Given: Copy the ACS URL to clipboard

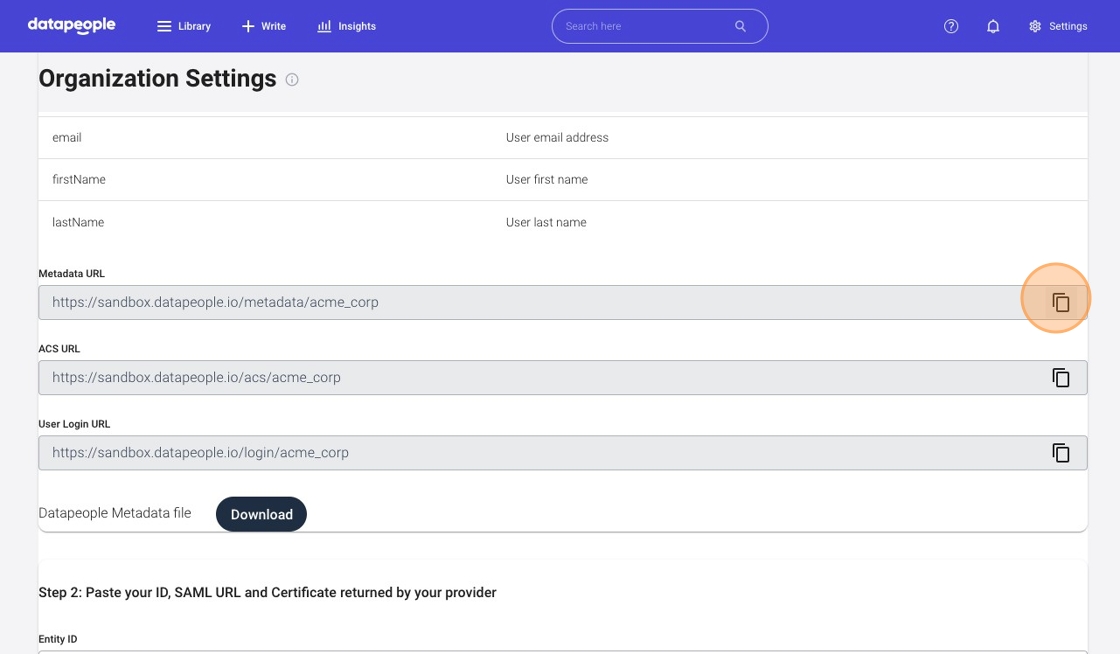Looking at the screenshot, I should click(x=1061, y=377).
